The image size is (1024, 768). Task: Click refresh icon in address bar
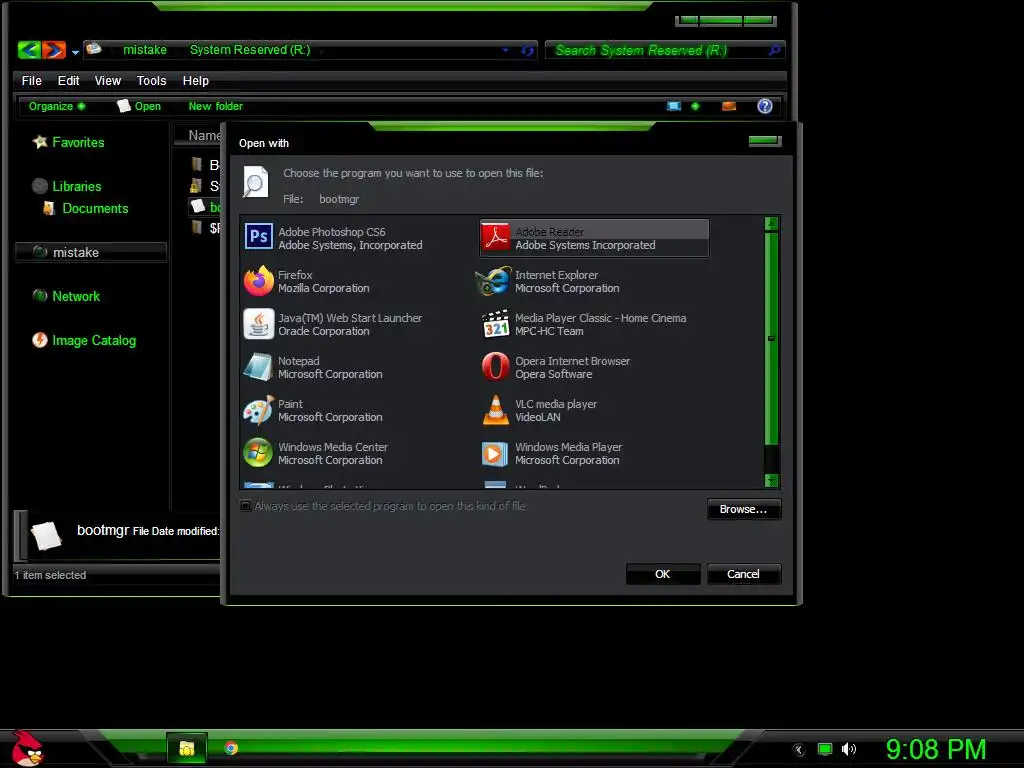[528, 50]
